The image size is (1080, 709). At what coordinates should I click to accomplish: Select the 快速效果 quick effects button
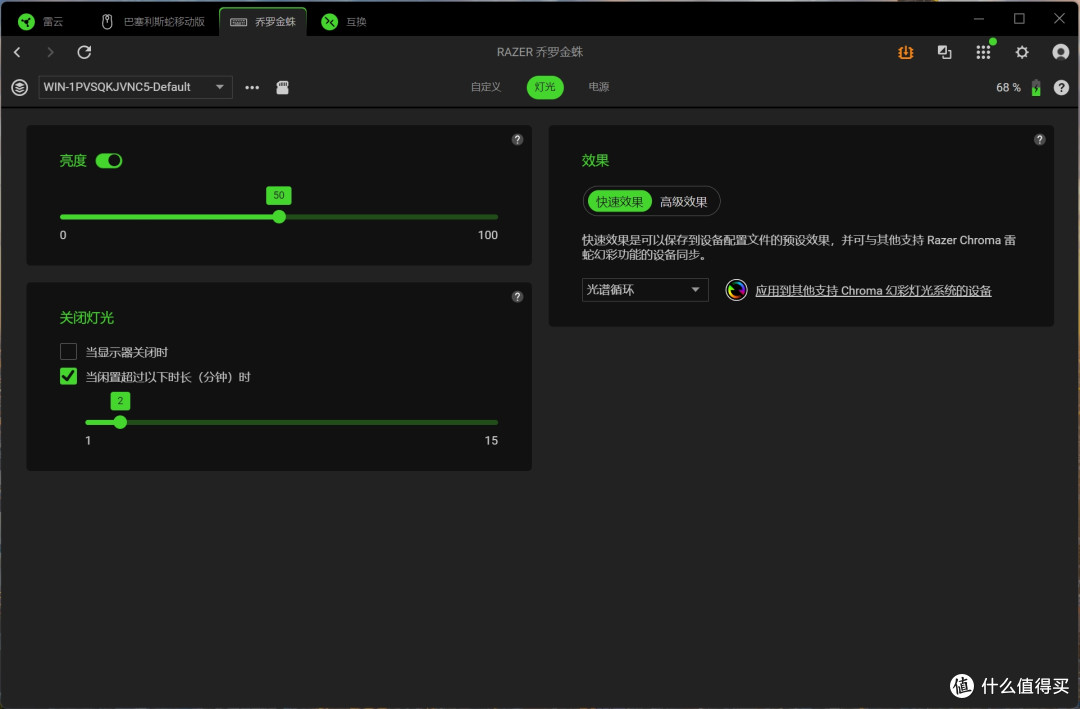(619, 201)
